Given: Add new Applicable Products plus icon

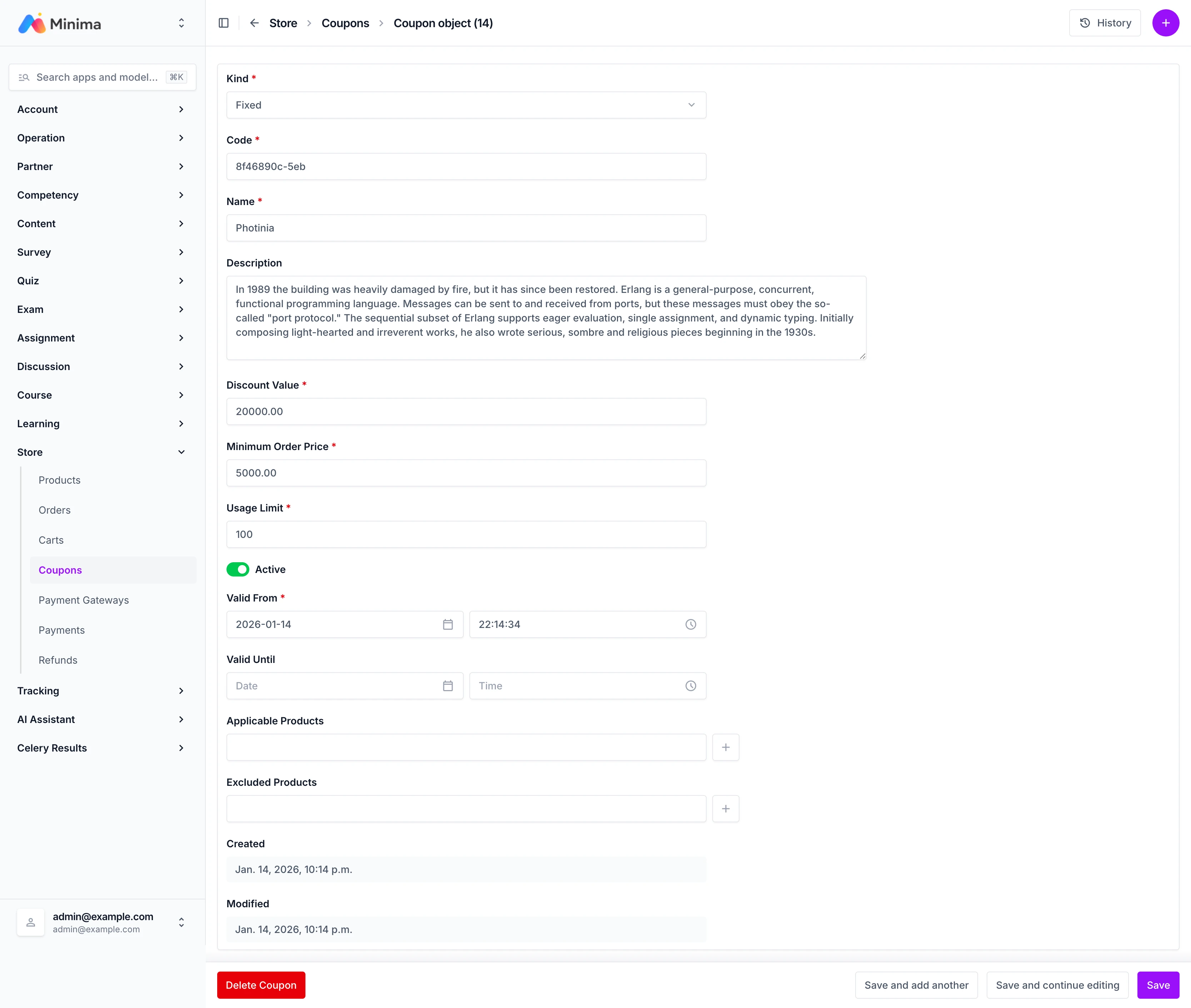Looking at the screenshot, I should click(x=725, y=748).
